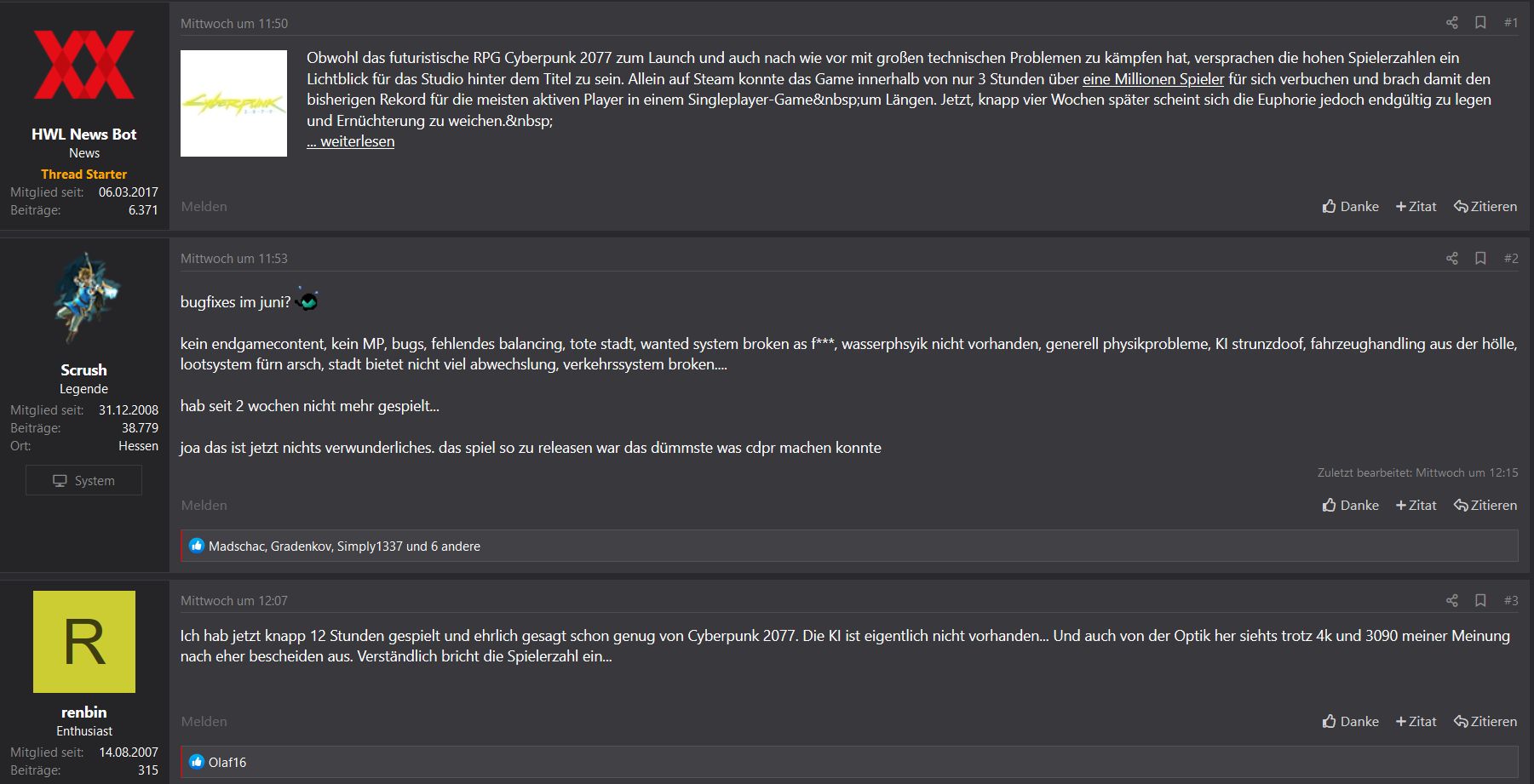Share renbin's post #3
Screen dimensions: 1534x784
[1451, 600]
